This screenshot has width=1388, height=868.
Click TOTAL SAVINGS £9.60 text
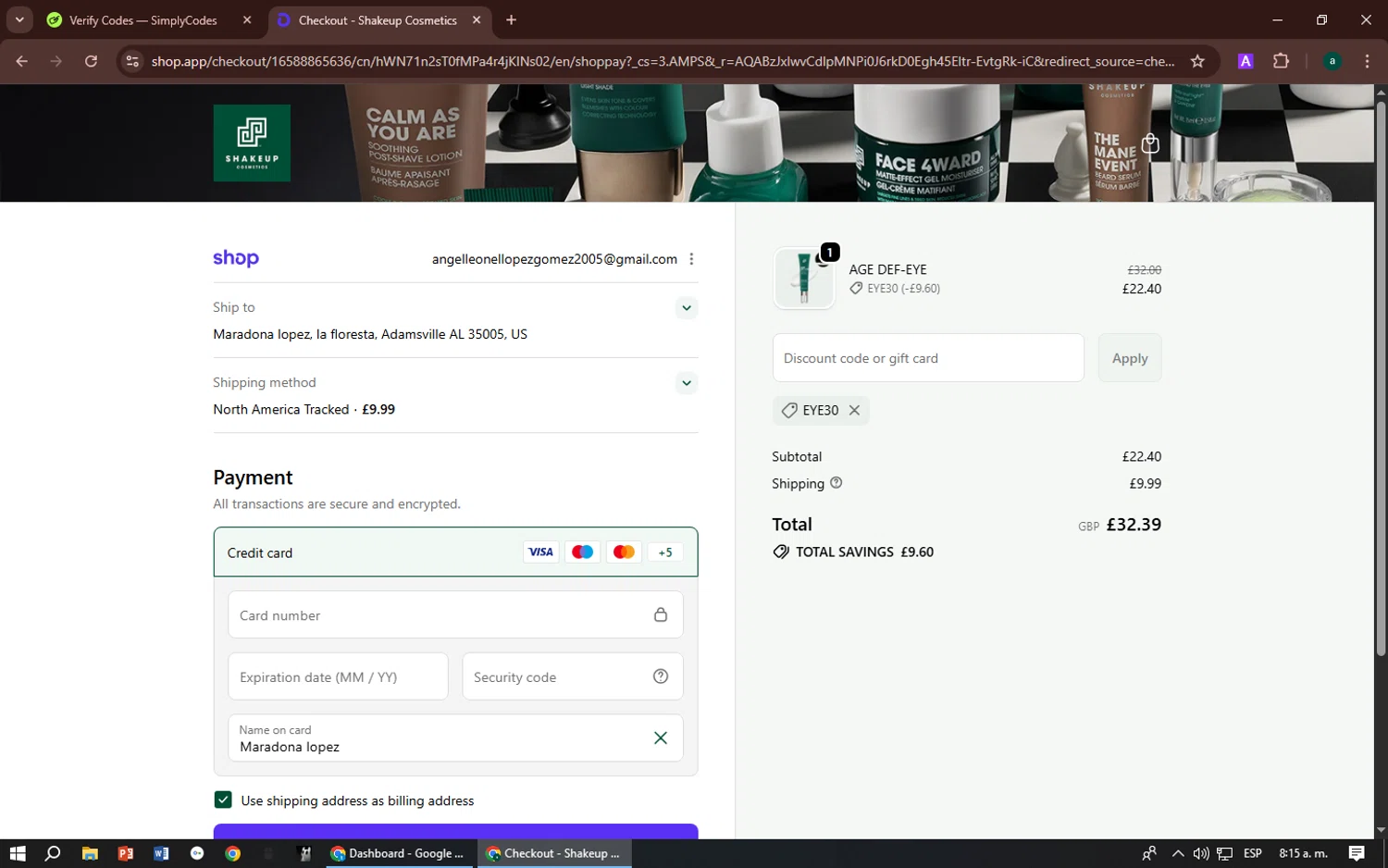click(864, 552)
